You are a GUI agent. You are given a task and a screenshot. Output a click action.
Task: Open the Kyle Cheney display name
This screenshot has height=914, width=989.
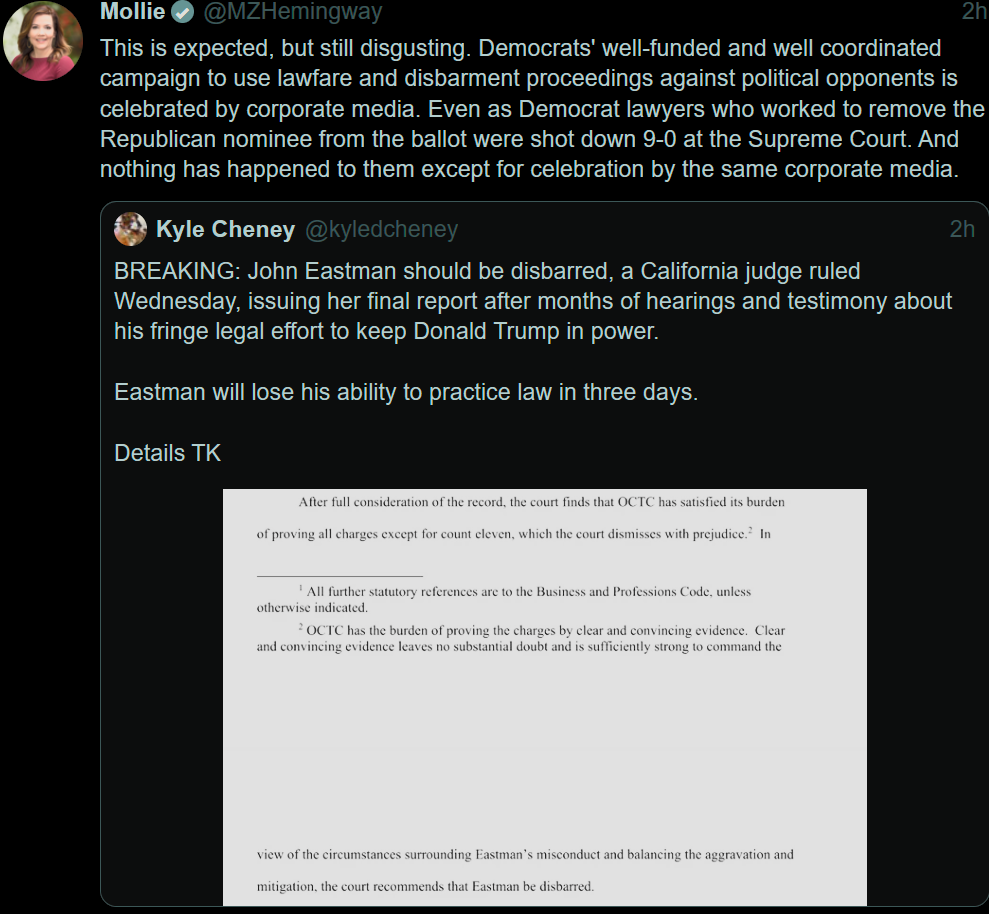225,229
